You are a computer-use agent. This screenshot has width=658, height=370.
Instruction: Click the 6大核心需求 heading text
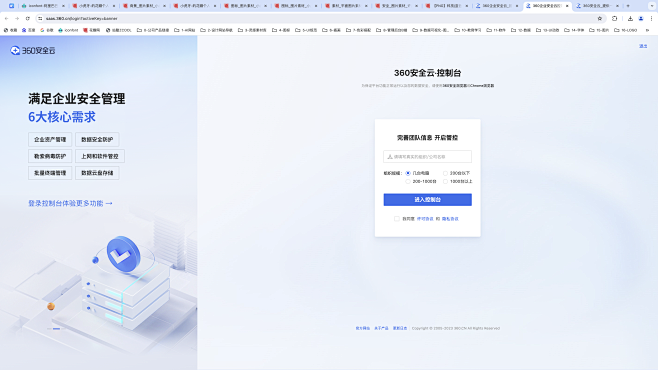click(x=62, y=117)
